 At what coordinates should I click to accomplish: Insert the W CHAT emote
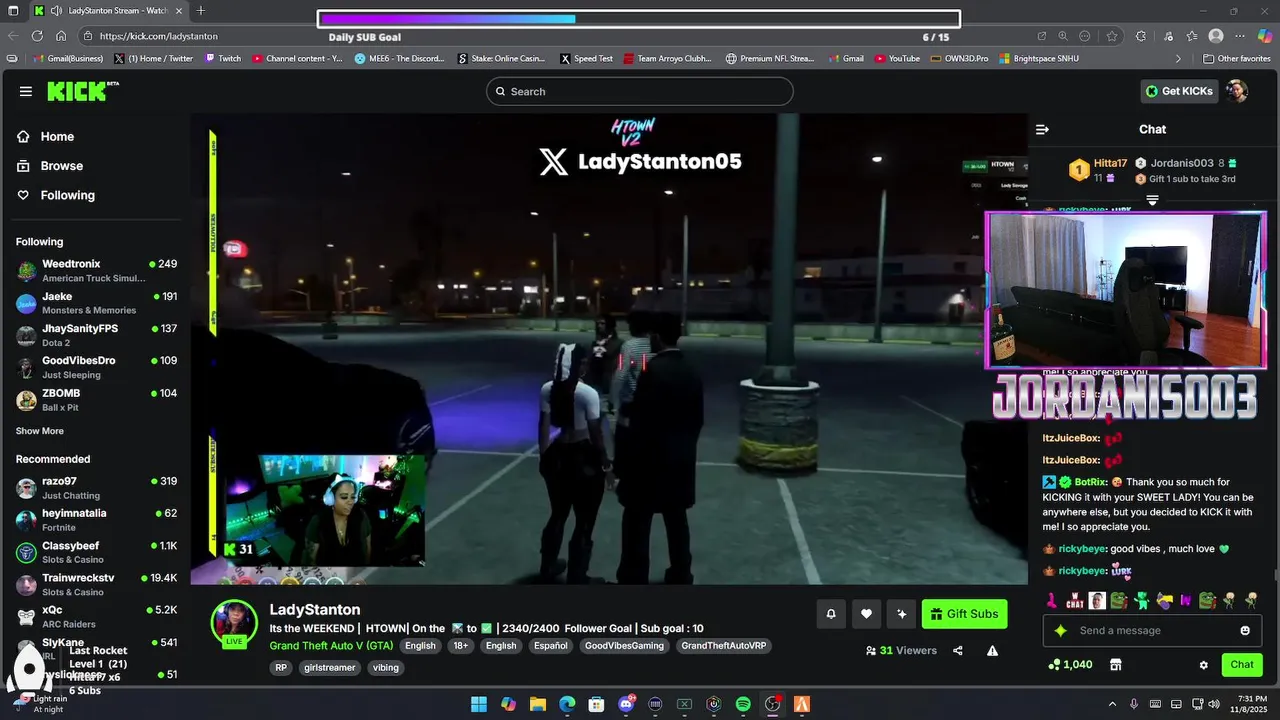(x=1075, y=601)
